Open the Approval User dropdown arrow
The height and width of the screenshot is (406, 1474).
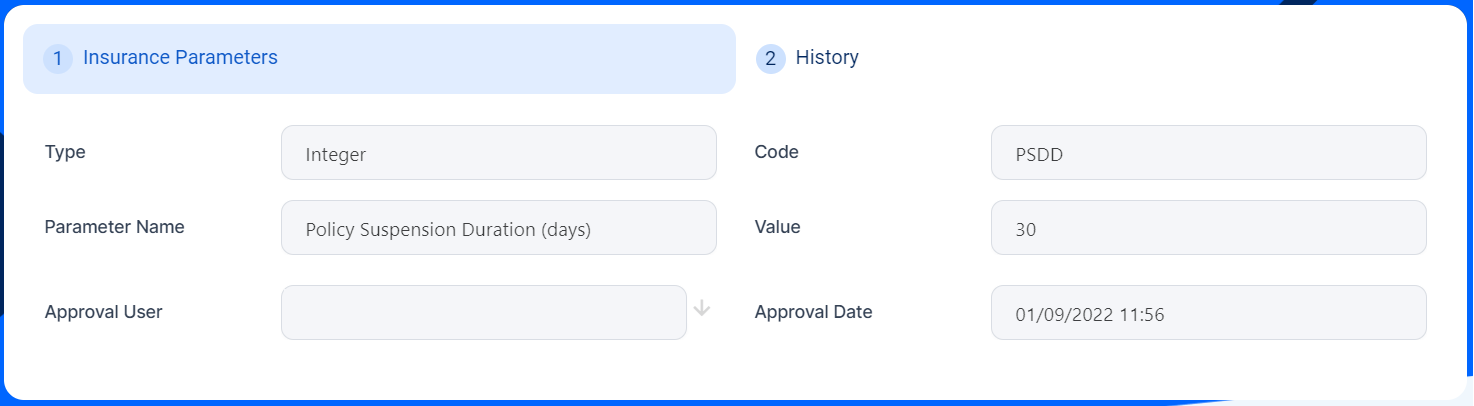point(702,309)
